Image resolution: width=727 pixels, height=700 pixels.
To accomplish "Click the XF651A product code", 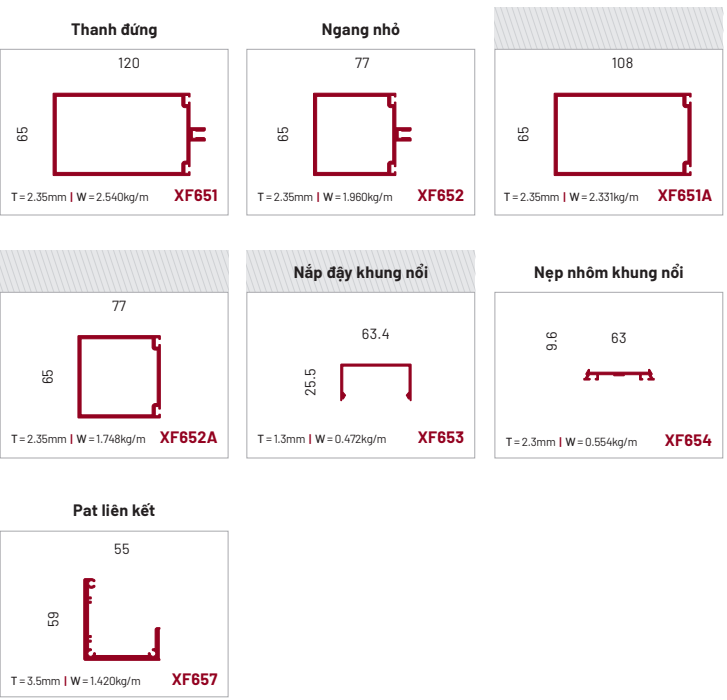I will pos(685,196).
